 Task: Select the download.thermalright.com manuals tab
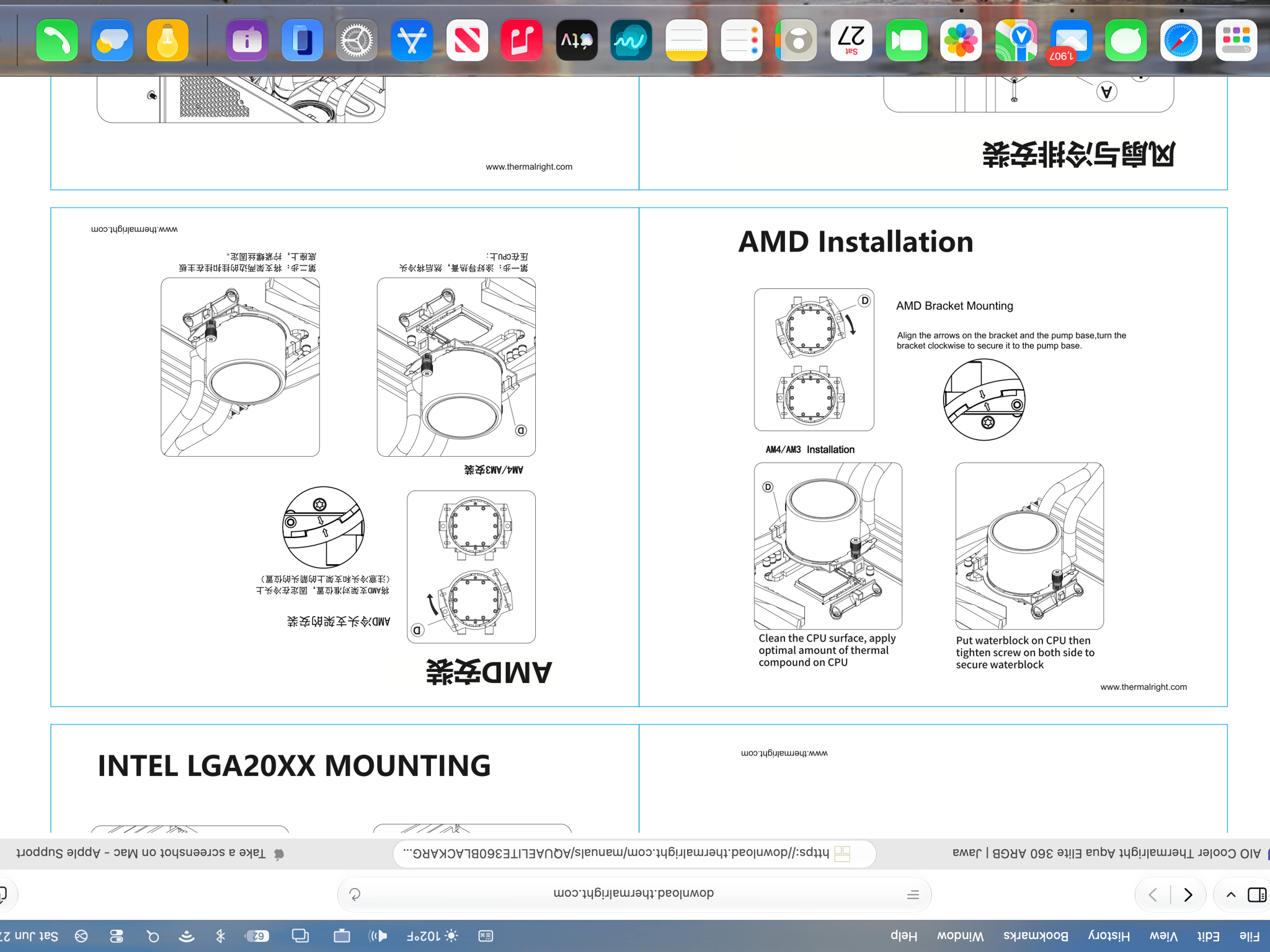click(634, 853)
